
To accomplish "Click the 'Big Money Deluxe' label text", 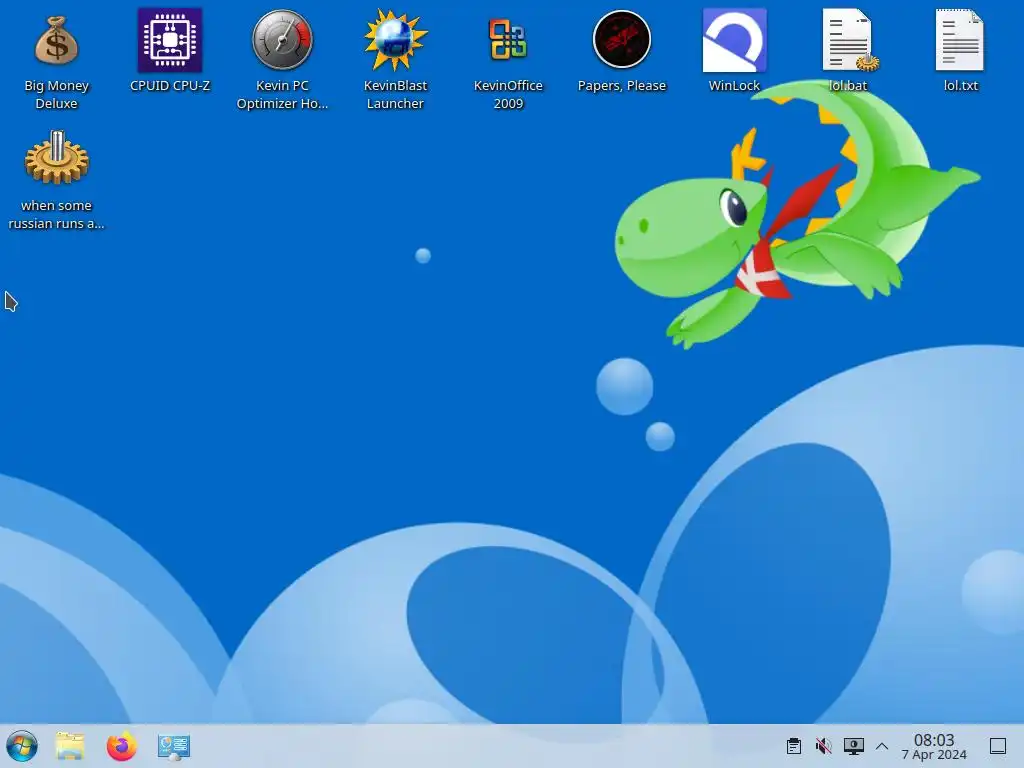I will point(56,95).
